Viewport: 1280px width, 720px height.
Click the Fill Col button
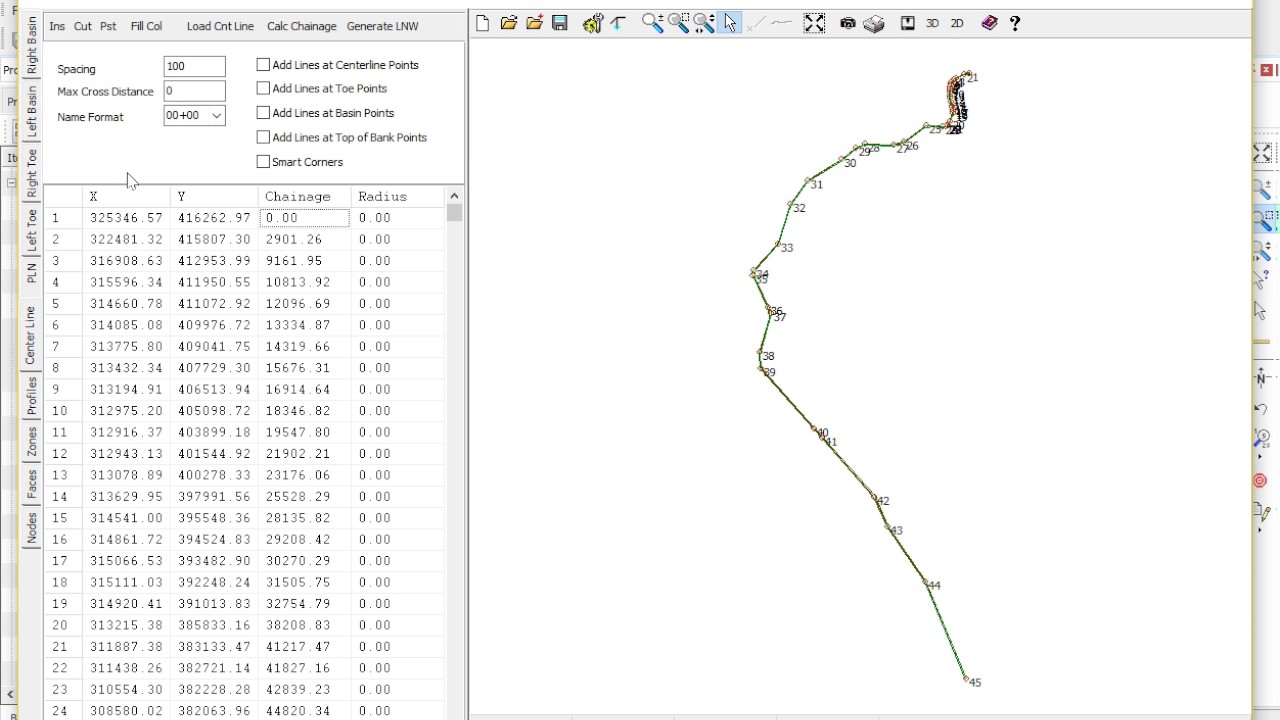pos(146,26)
